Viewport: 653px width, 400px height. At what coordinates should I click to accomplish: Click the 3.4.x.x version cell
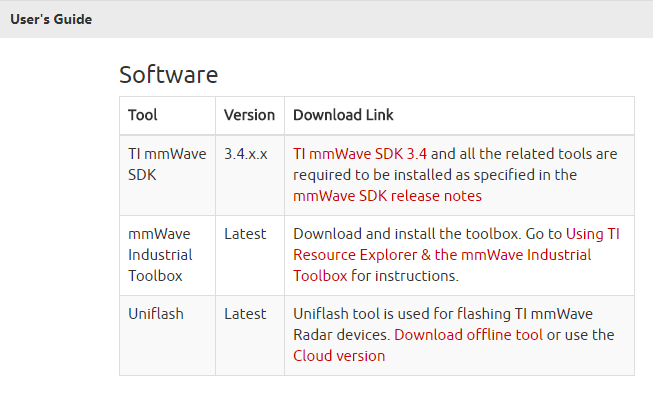245,154
